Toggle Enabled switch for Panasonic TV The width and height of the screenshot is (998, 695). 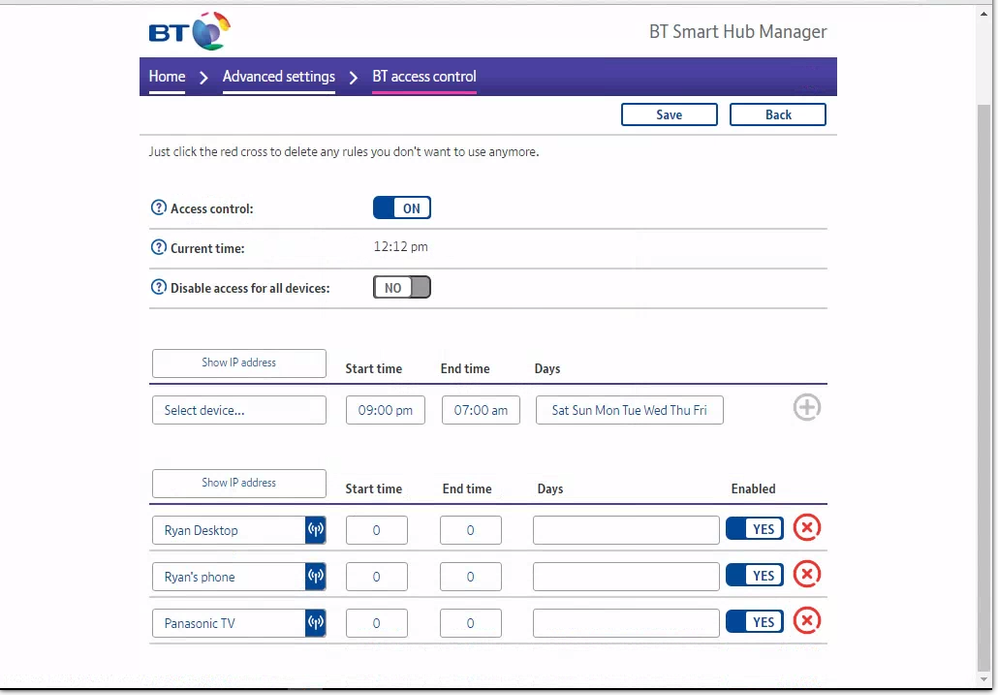tap(754, 622)
